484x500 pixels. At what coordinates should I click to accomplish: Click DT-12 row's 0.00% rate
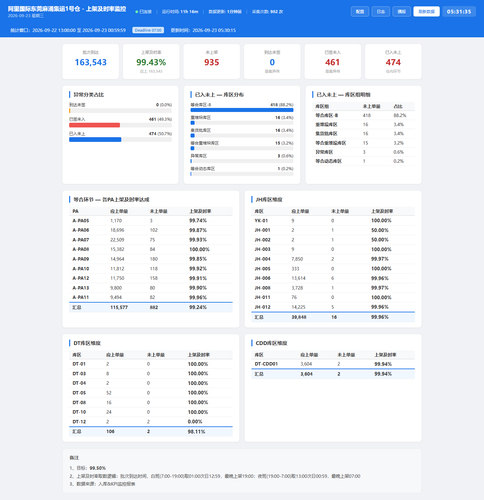coord(195,421)
